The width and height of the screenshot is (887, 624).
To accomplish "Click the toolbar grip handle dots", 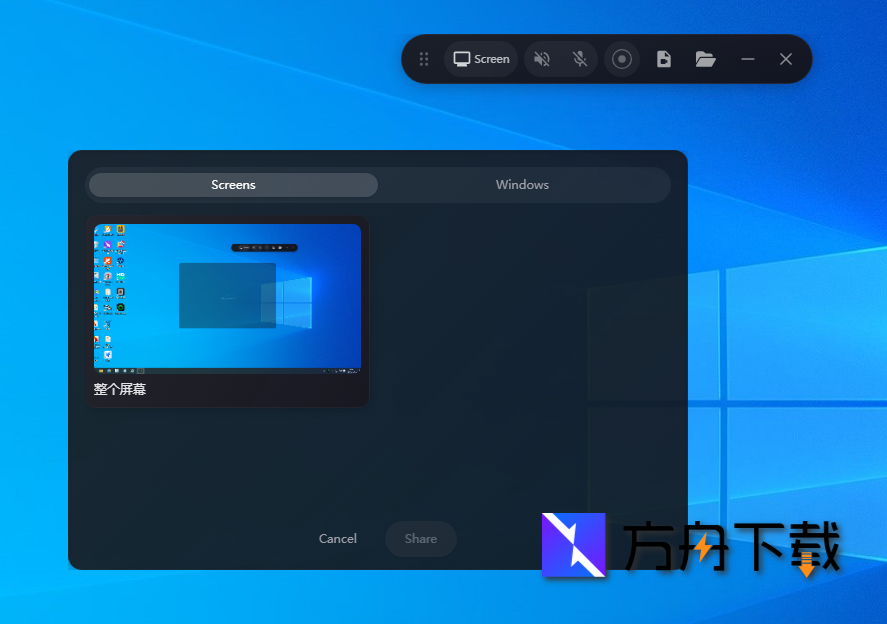I will [424, 59].
